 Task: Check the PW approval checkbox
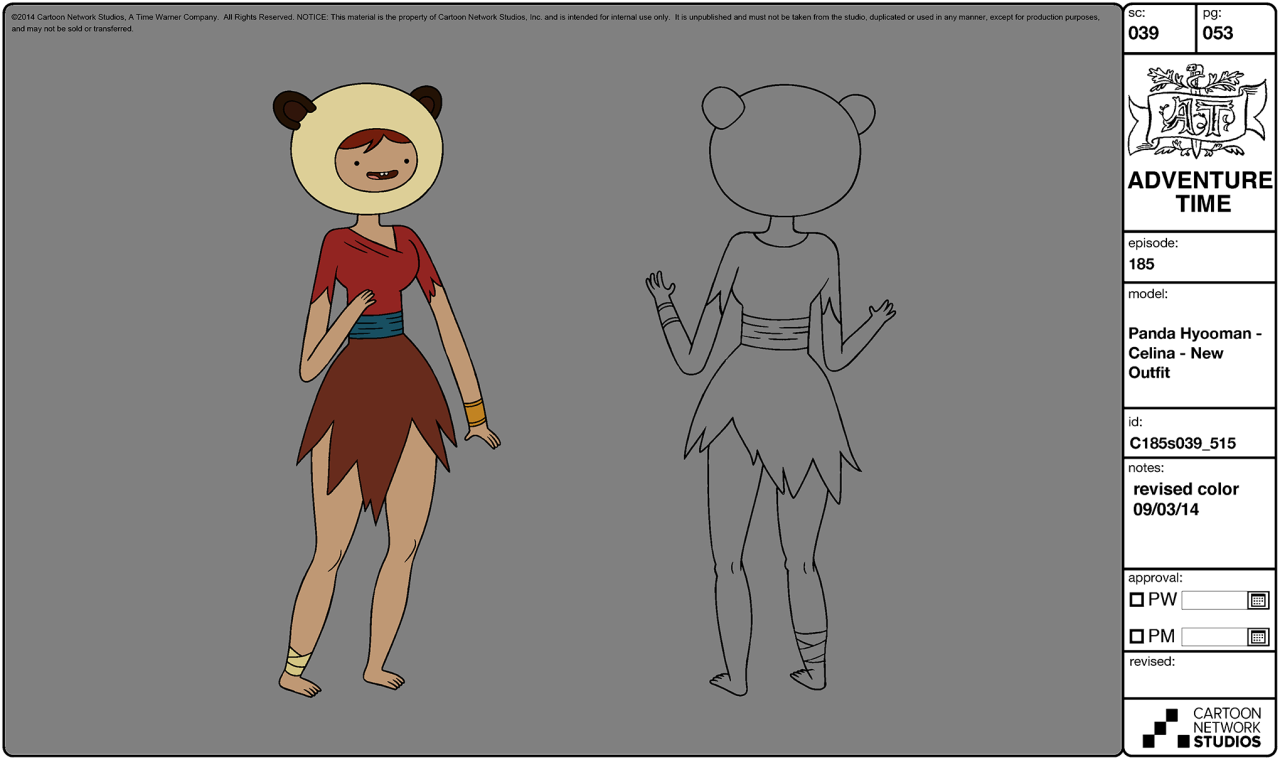1136,600
